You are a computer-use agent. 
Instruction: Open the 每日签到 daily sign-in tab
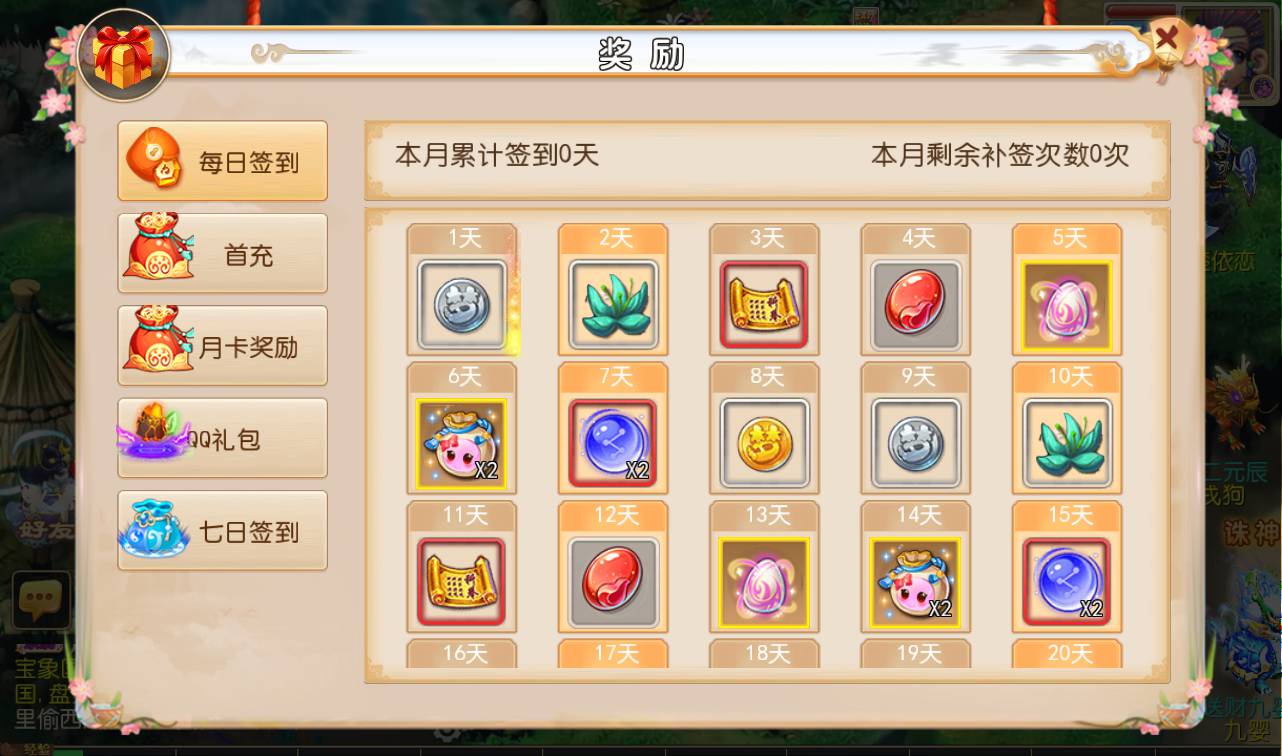click(223, 161)
